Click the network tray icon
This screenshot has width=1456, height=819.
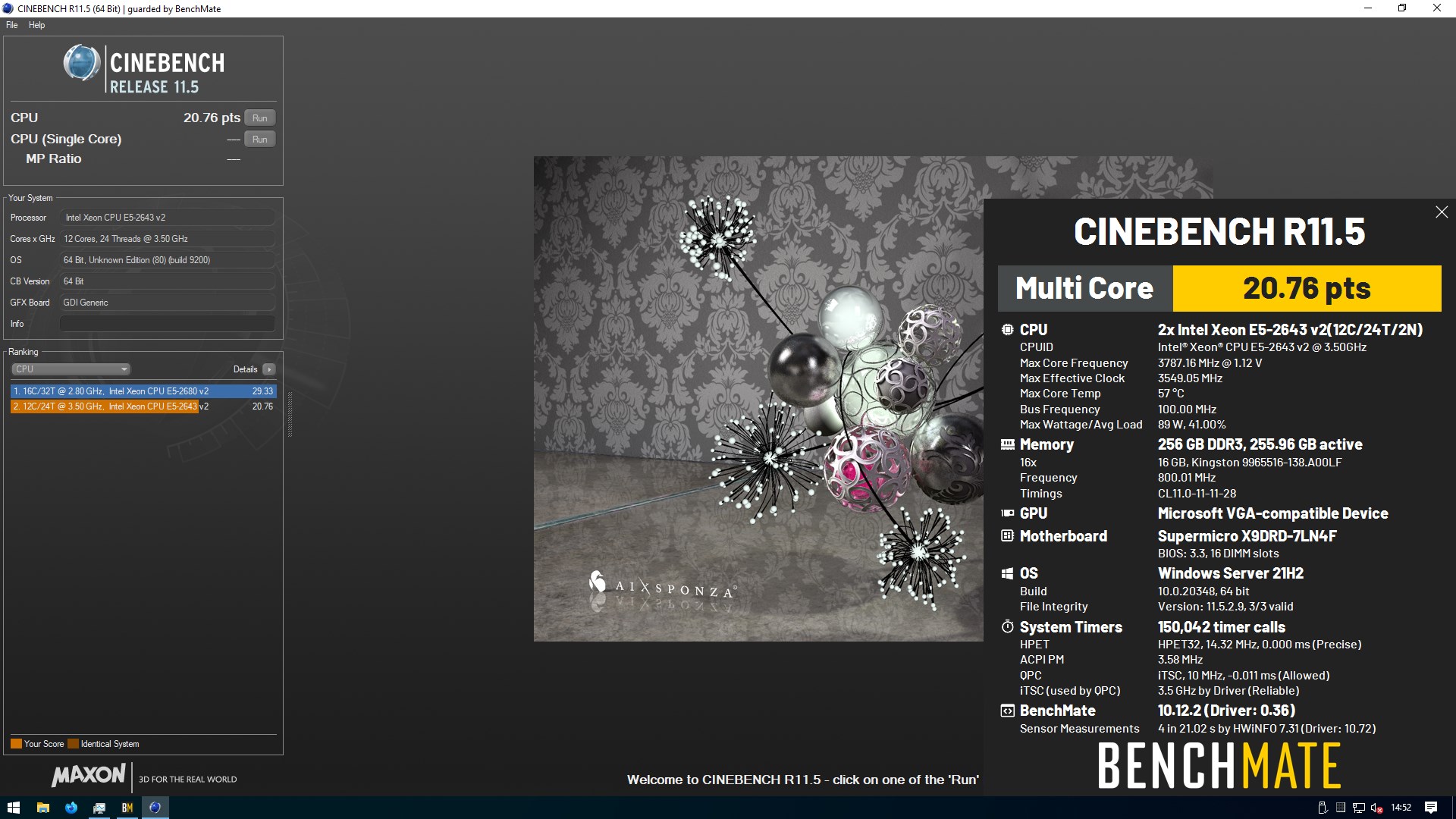tap(1358, 808)
